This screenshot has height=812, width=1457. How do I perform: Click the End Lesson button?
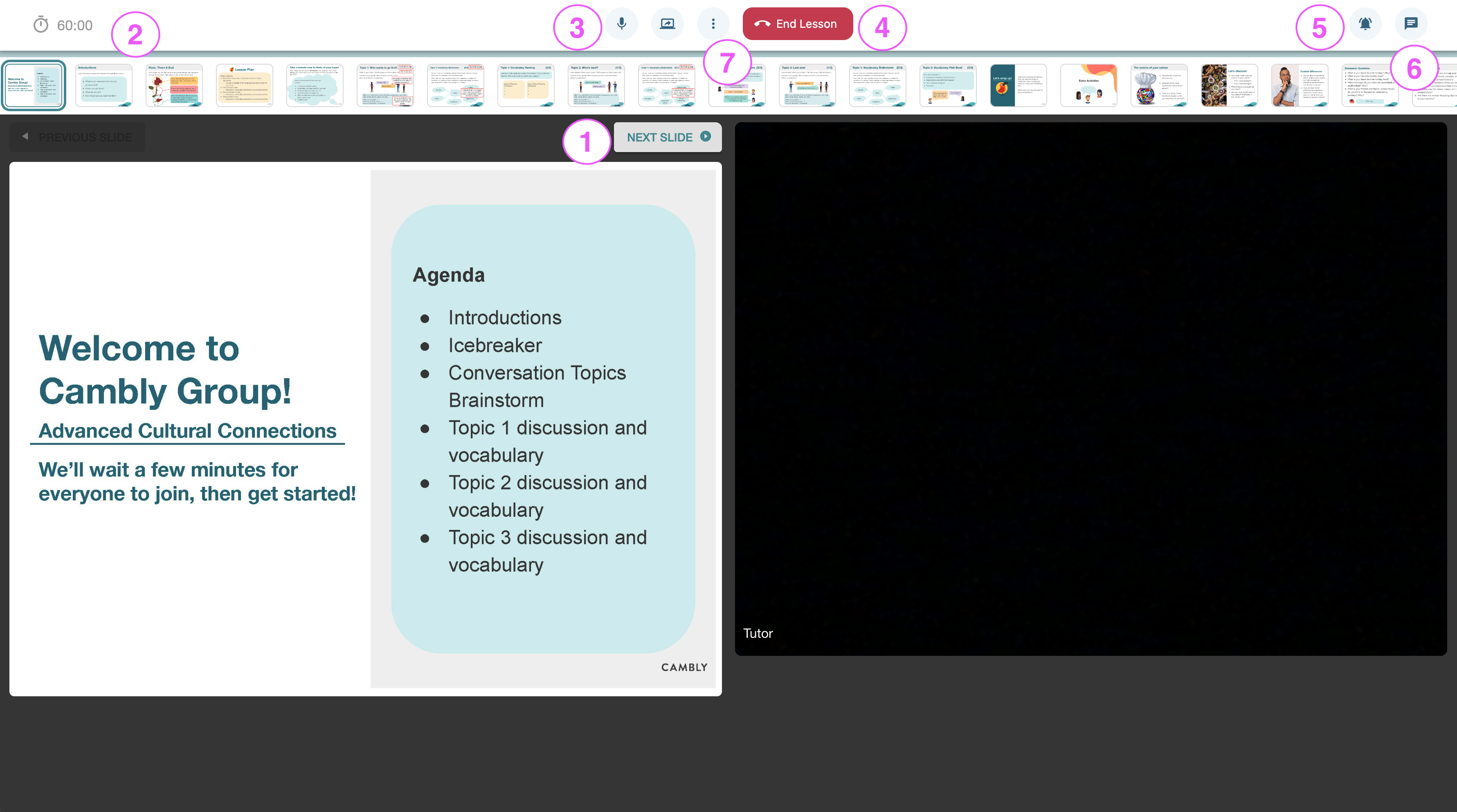coord(798,24)
